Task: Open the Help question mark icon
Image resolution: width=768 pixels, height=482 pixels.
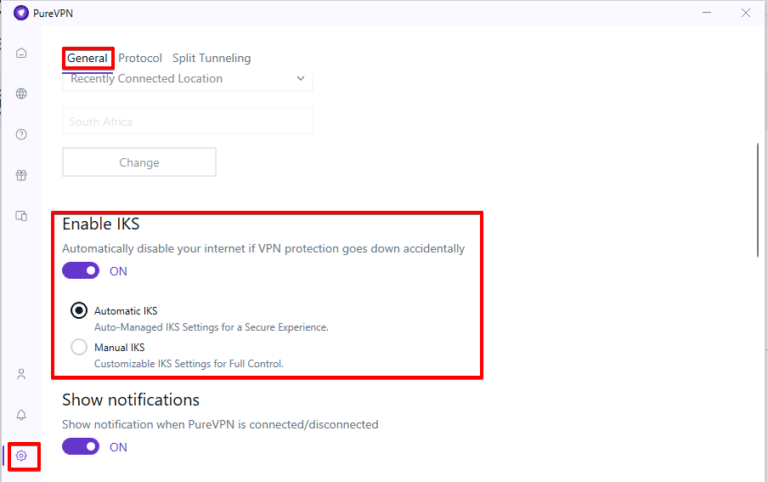Action: tap(21, 135)
